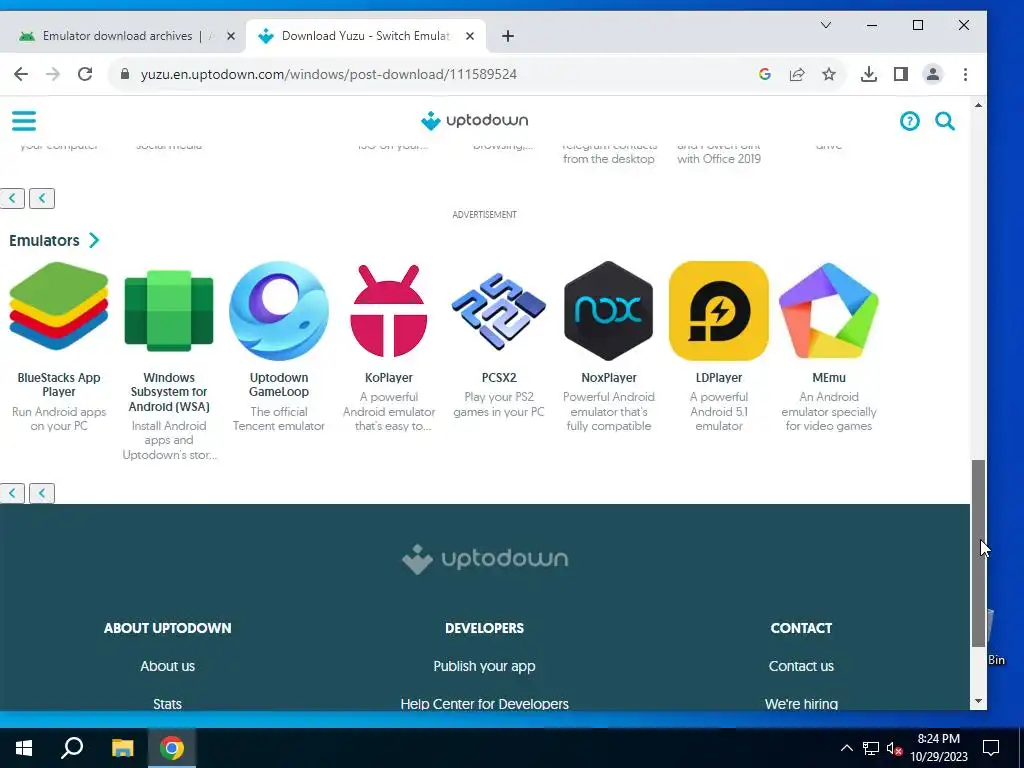
Task: Show hidden system tray icons
Action: (846, 748)
